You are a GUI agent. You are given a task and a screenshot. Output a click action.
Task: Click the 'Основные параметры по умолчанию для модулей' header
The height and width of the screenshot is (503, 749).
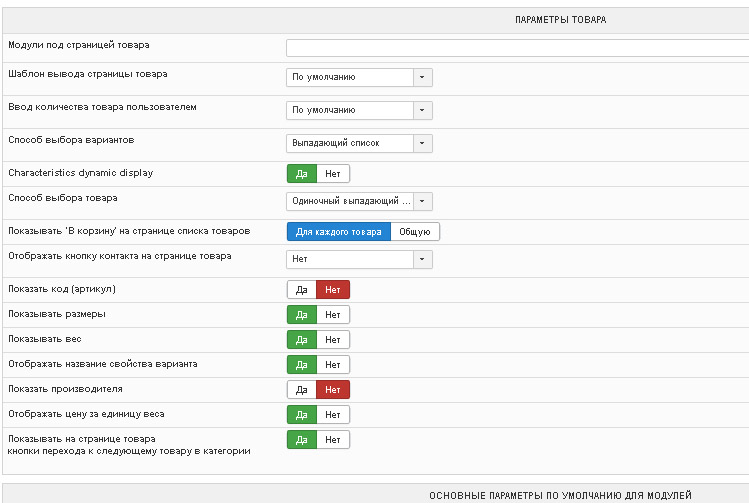tap(560, 495)
